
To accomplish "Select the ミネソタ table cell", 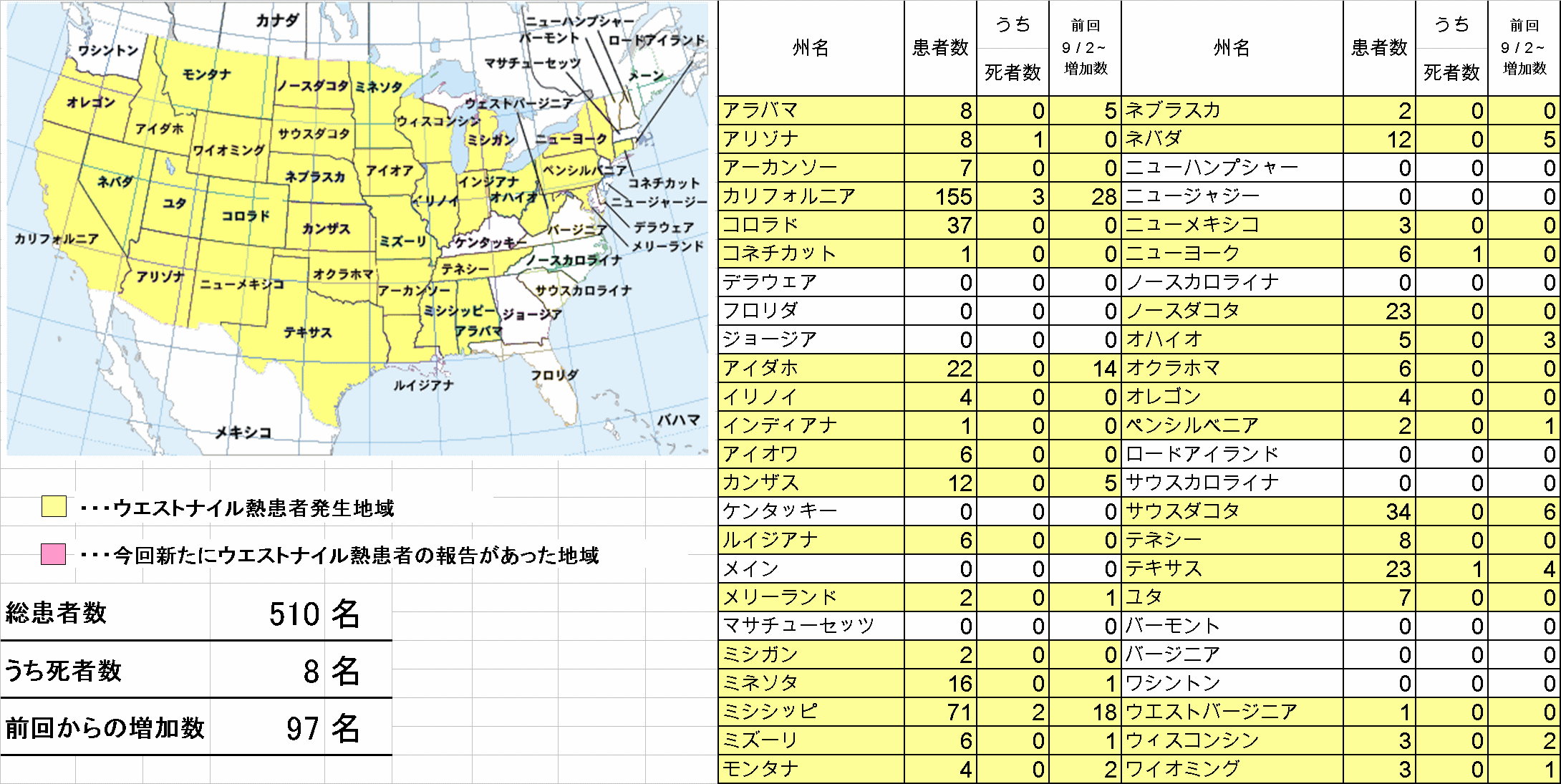I will (811, 683).
